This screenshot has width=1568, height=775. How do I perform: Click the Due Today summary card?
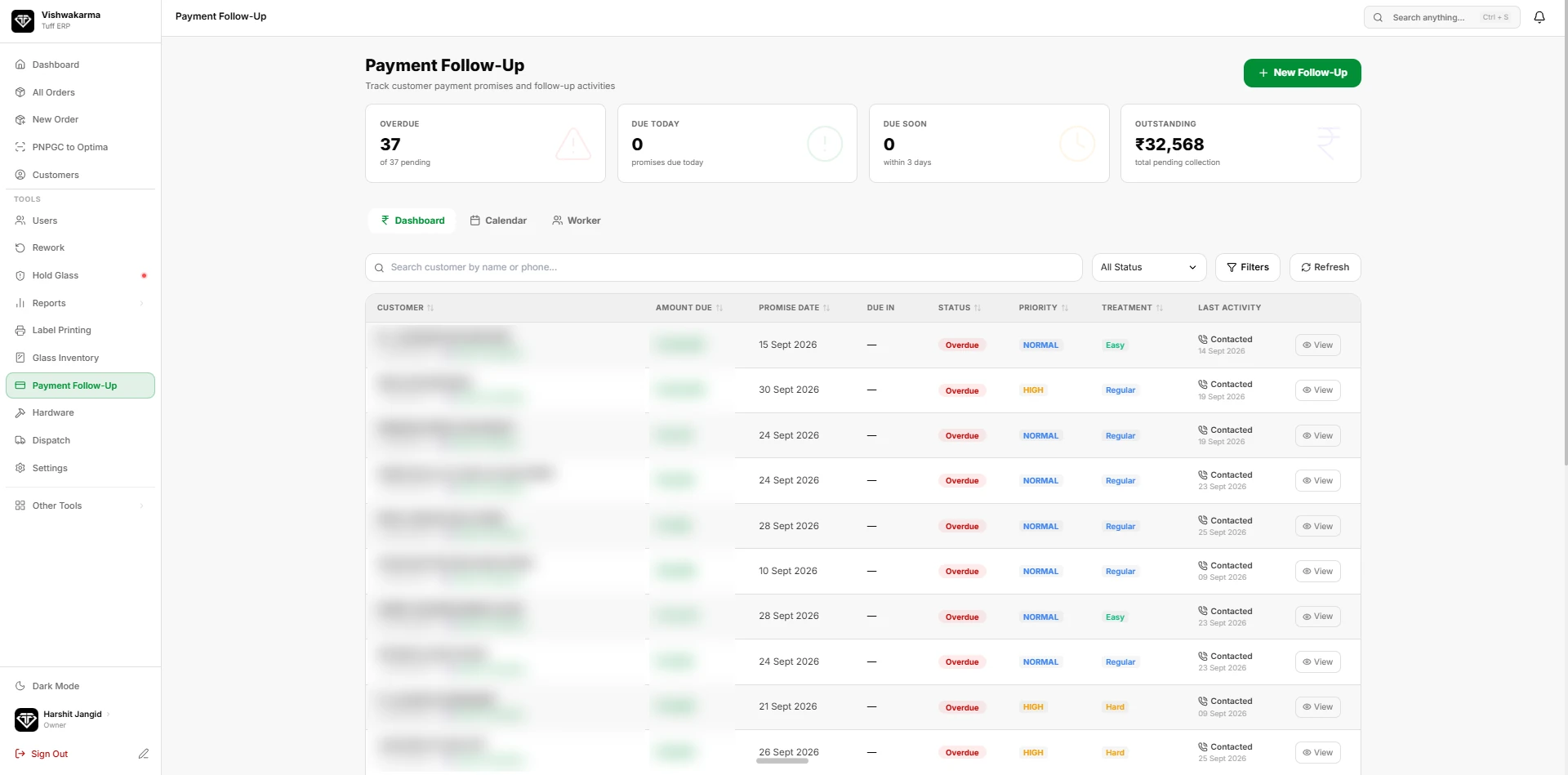tap(737, 143)
